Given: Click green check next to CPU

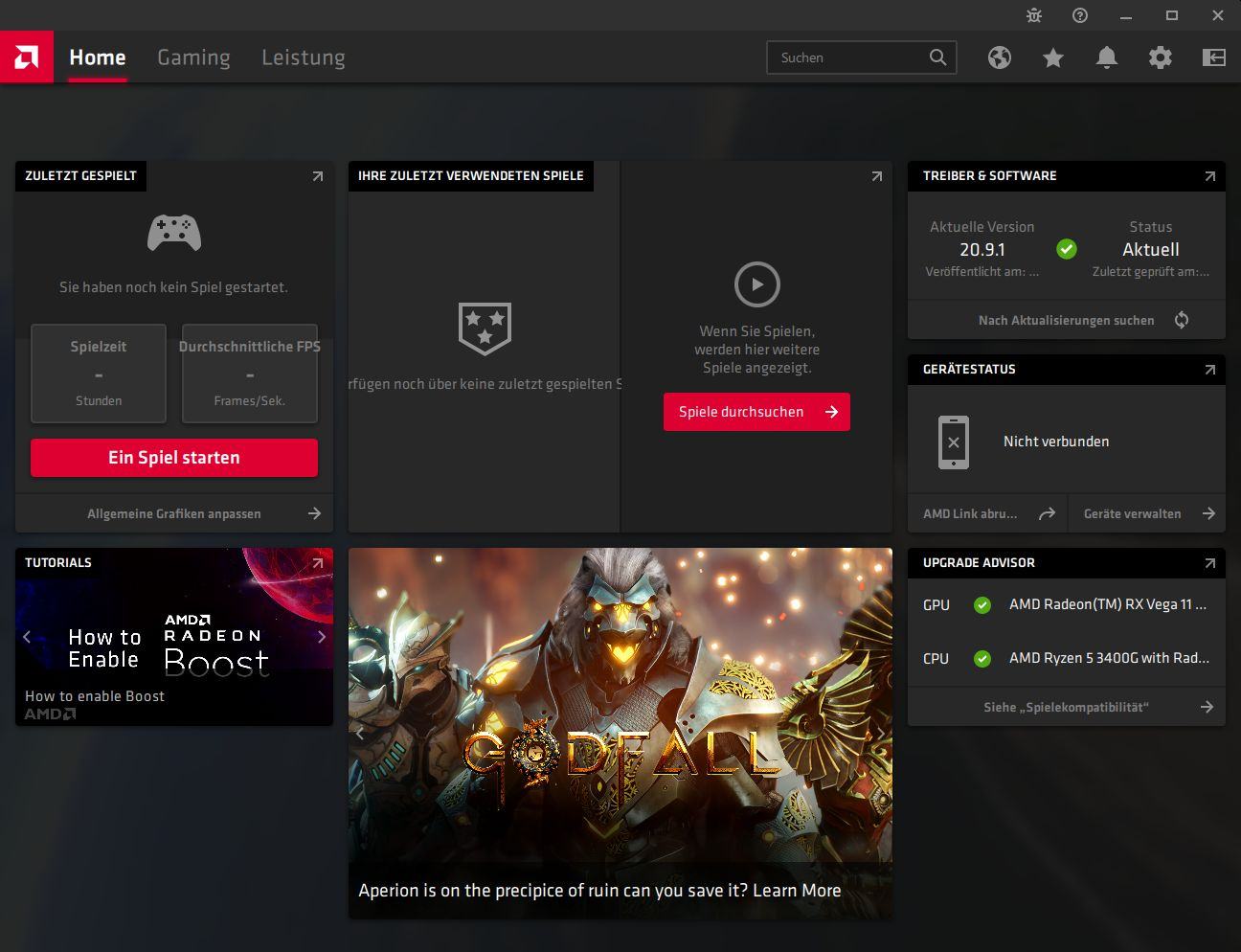Looking at the screenshot, I should click(982, 659).
